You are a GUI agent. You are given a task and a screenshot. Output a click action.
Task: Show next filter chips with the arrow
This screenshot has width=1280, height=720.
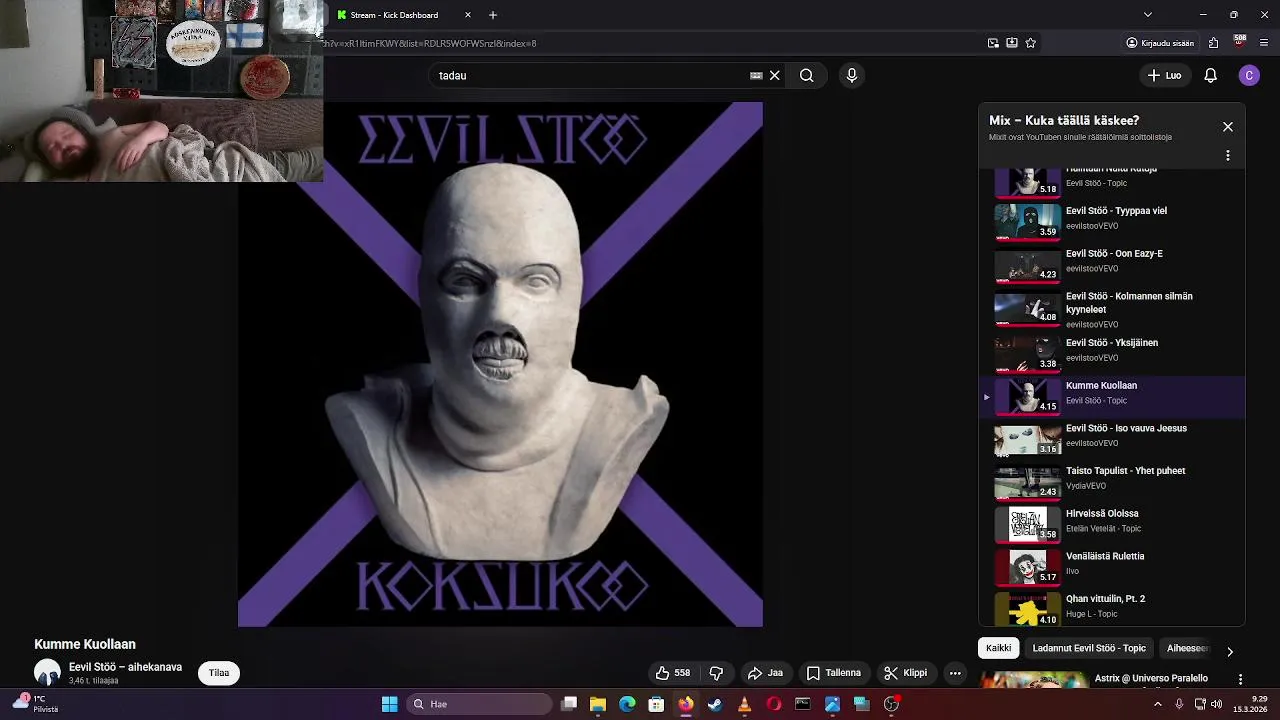[x=1230, y=651]
